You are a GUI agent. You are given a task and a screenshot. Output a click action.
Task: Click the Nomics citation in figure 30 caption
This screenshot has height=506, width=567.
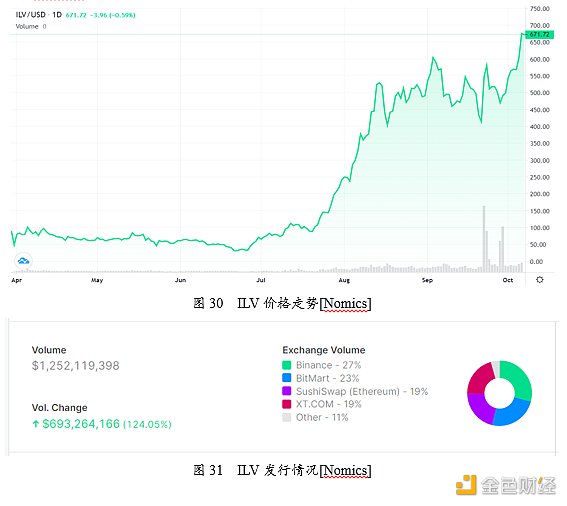[x=345, y=303]
